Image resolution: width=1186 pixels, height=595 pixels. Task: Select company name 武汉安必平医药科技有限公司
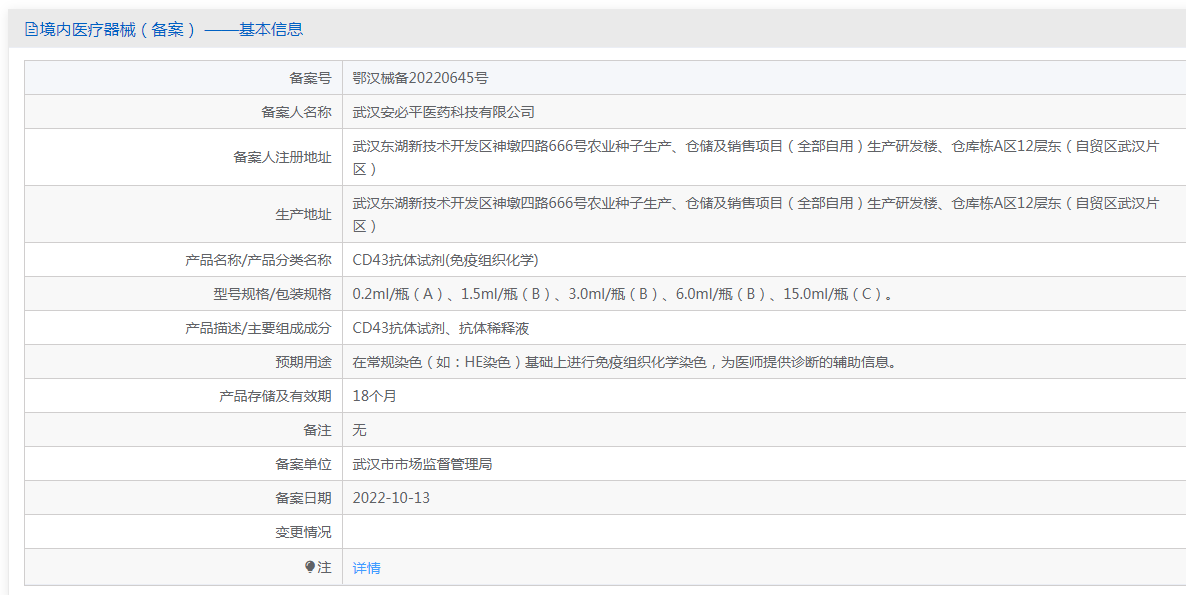point(444,112)
